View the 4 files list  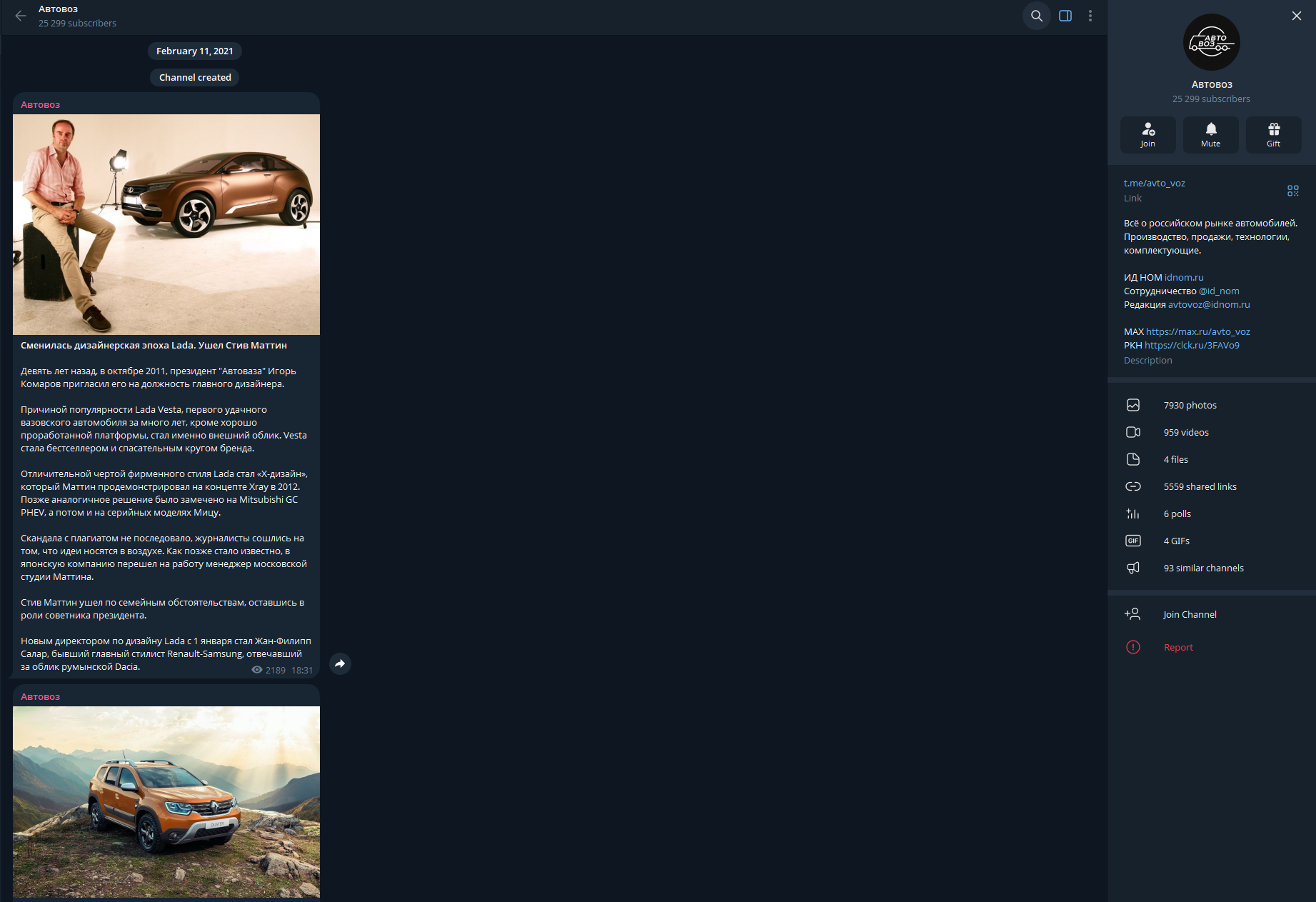(1176, 459)
